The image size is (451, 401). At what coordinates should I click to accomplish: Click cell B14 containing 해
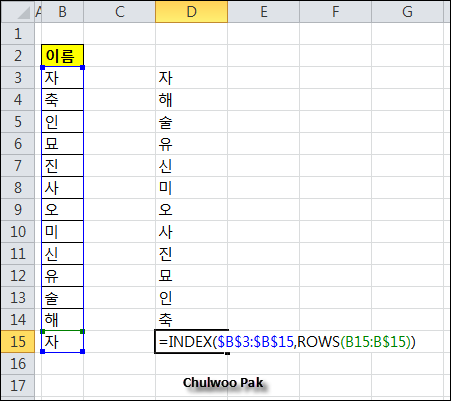pyautogui.click(x=62, y=320)
